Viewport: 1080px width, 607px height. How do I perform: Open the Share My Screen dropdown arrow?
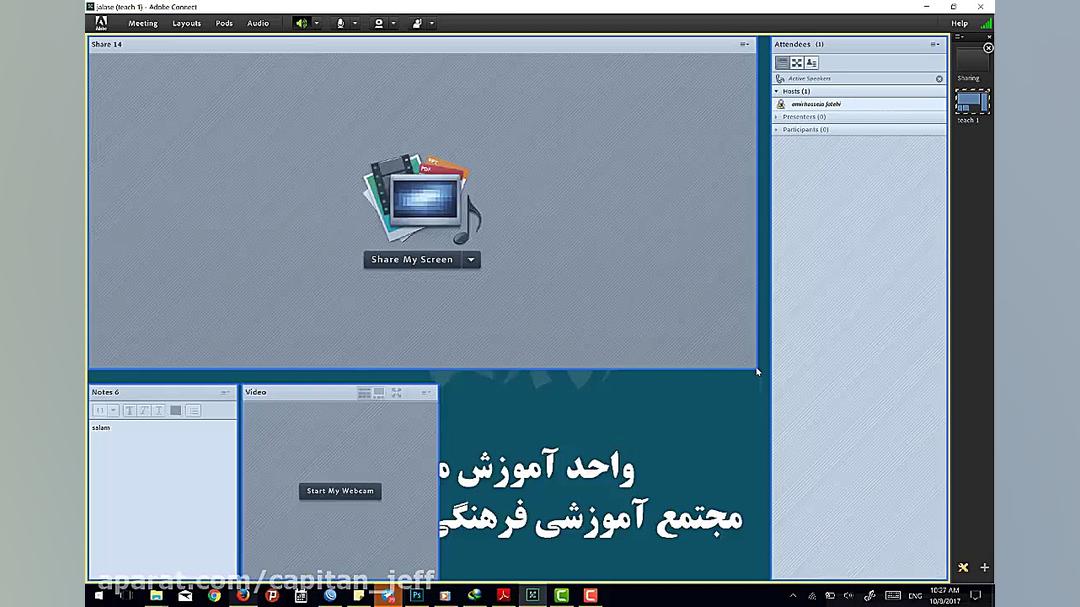[x=470, y=259]
